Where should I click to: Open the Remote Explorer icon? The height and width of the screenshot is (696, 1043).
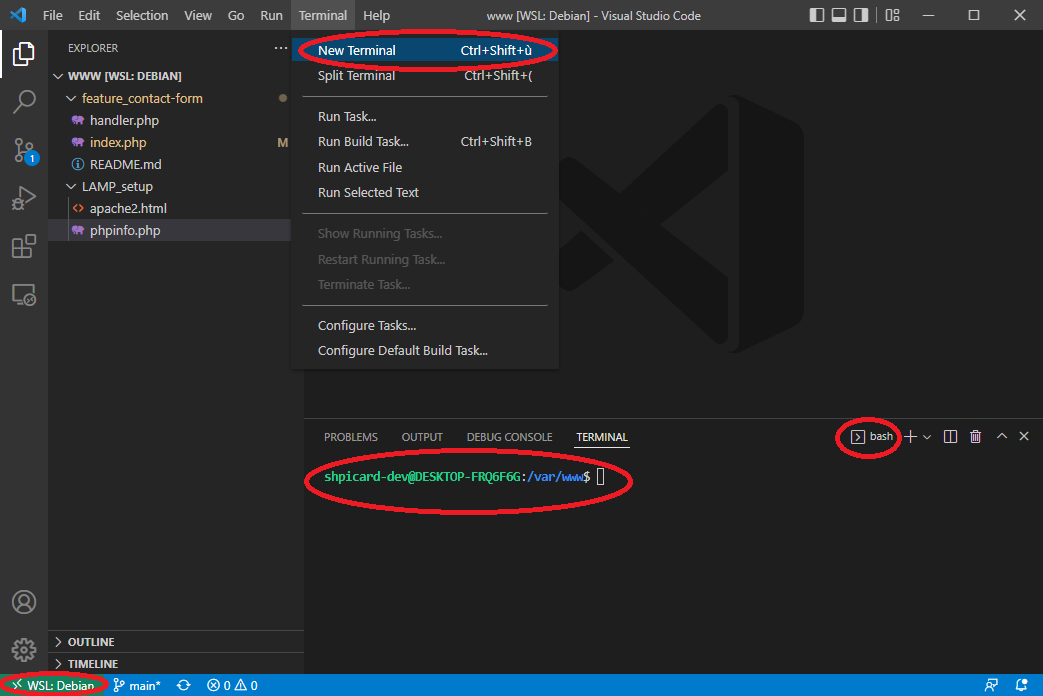[24, 295]
